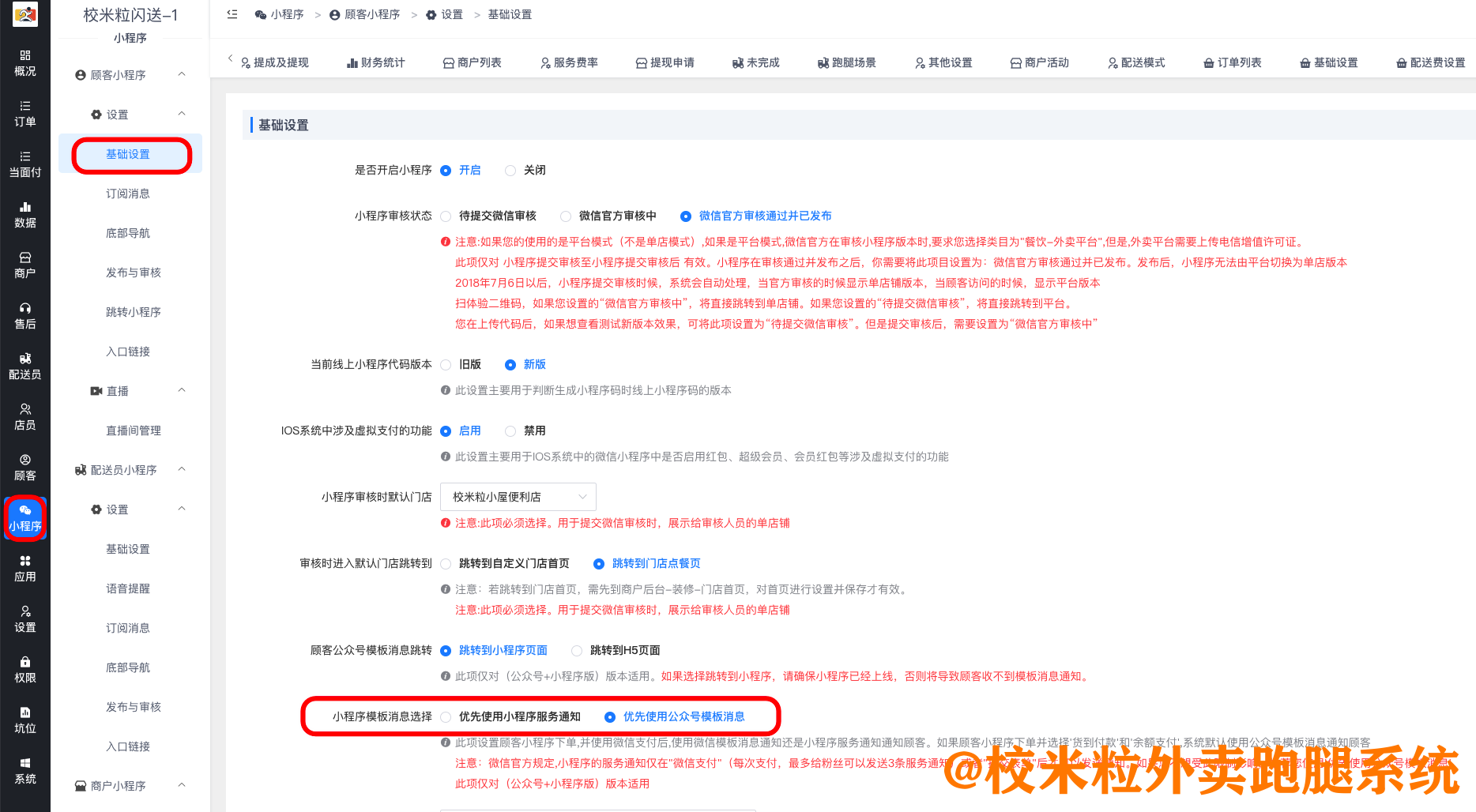Screen dimensions: 1476x812
Task: Click the 配送员 sidebar icon
Action: click(x=25, y=366)
